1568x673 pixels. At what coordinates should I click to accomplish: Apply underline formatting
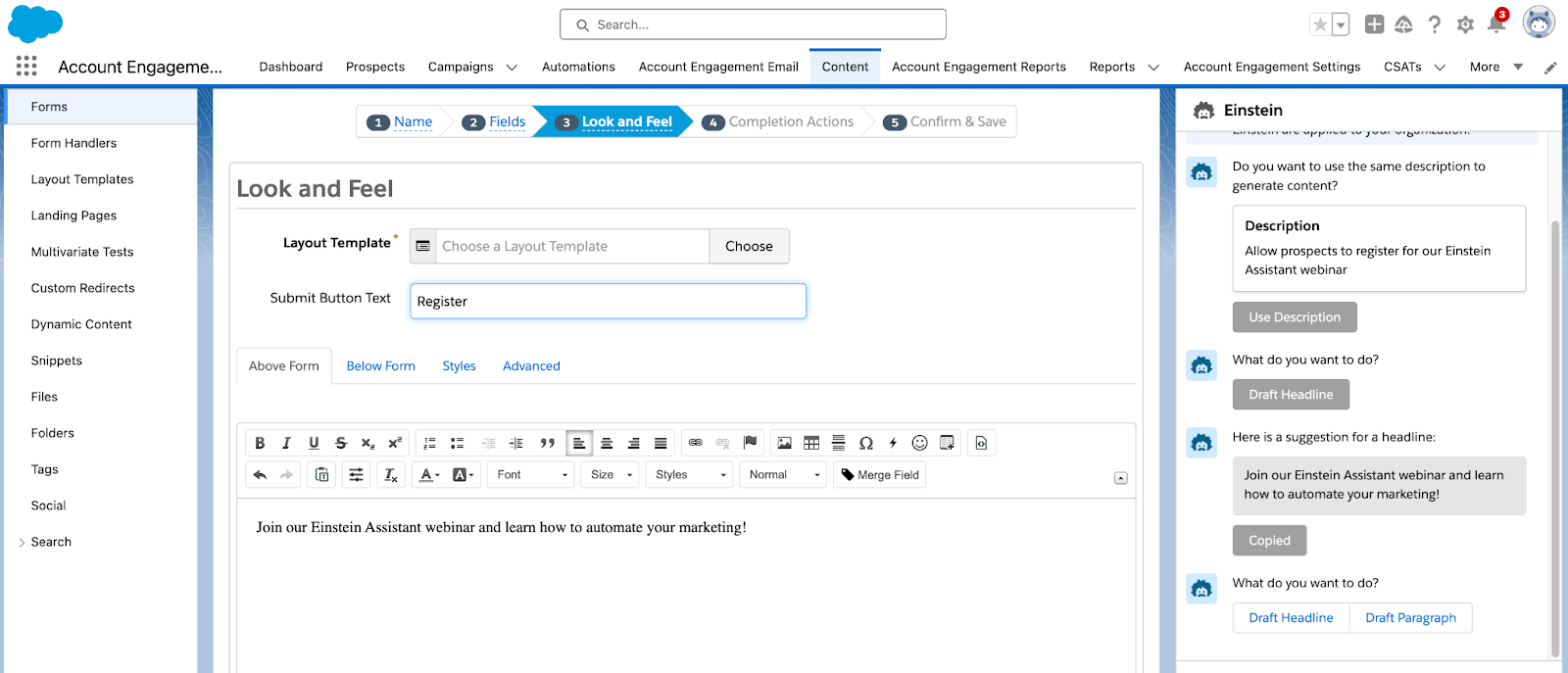(x=314, y=443)
